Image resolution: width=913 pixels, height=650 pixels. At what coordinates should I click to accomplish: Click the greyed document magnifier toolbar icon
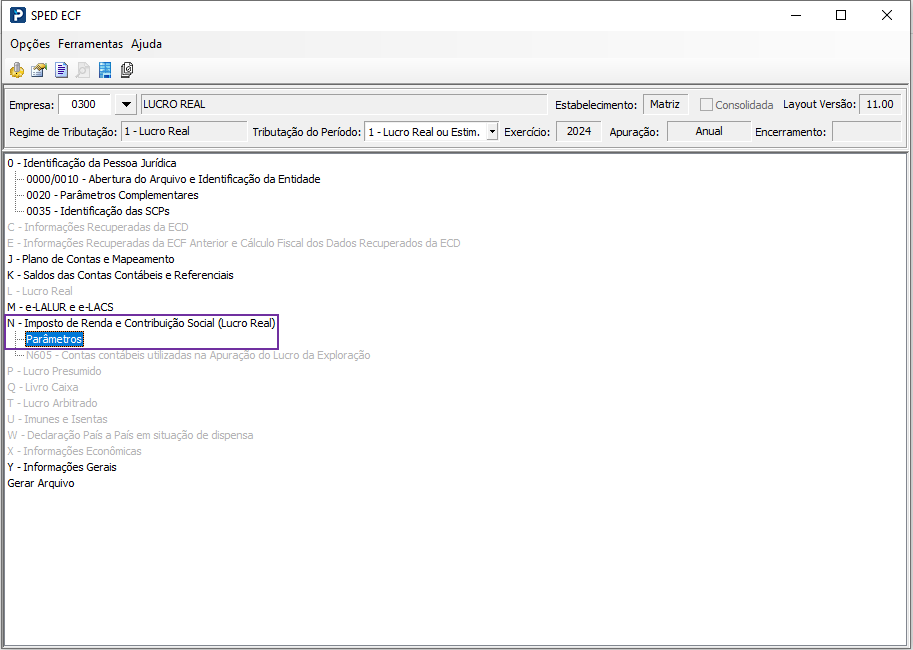click(83, 70)
